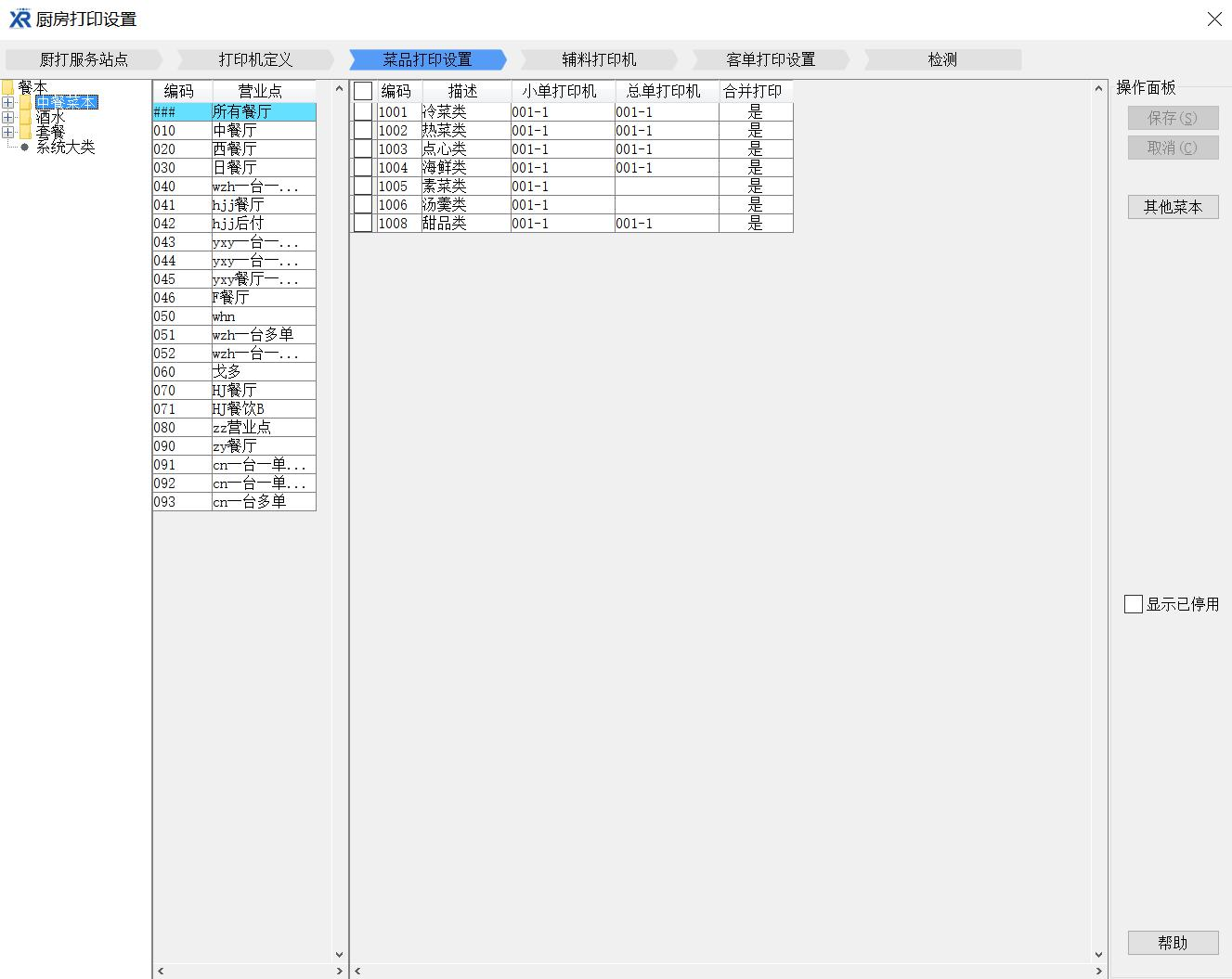
Task: Go to the 检测 step tab
Action: pos(941,59)
